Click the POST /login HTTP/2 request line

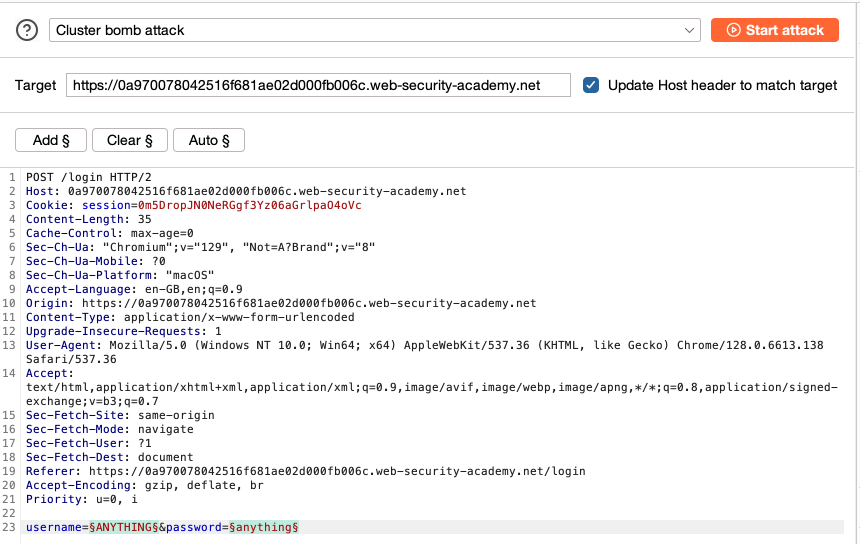pyautogui.click(x=89, y=177)
